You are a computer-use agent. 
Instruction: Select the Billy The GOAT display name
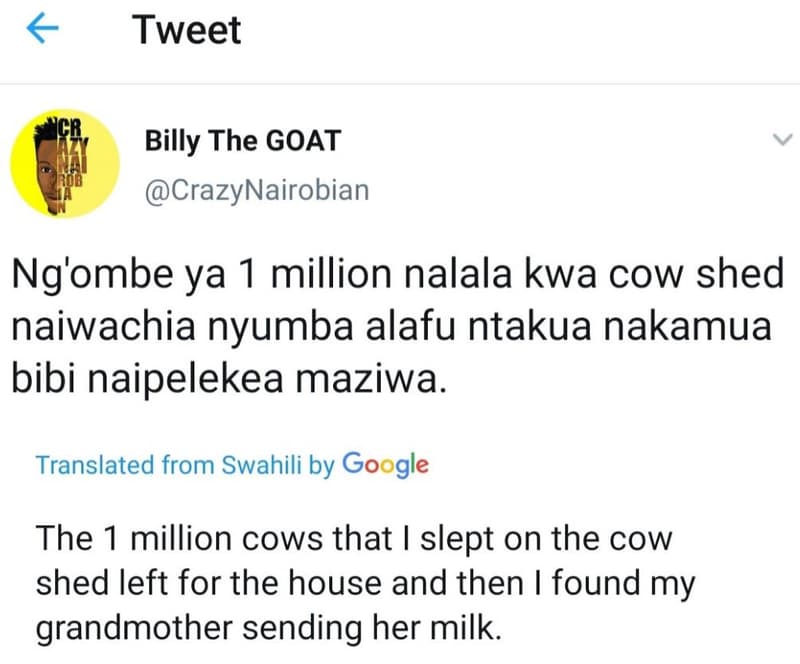(243, 140)
